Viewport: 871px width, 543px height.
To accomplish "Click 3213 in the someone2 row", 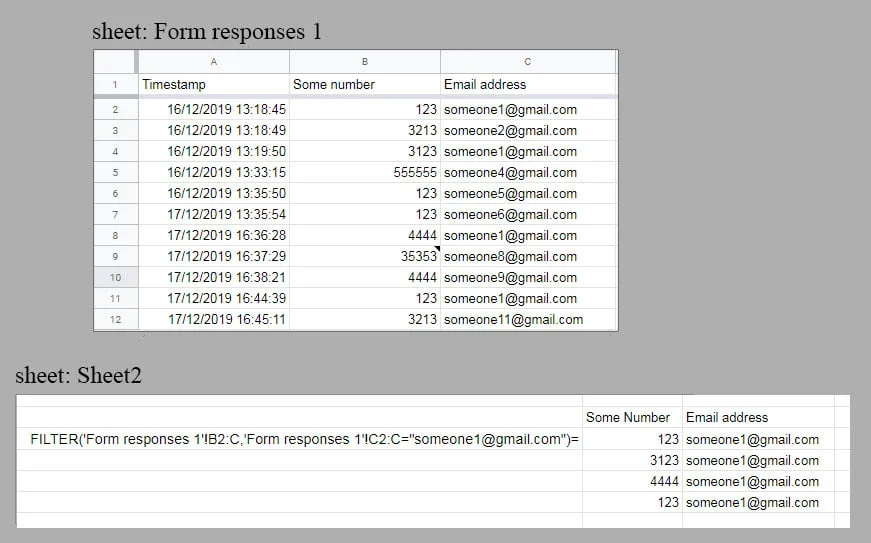I will [365, 130].
